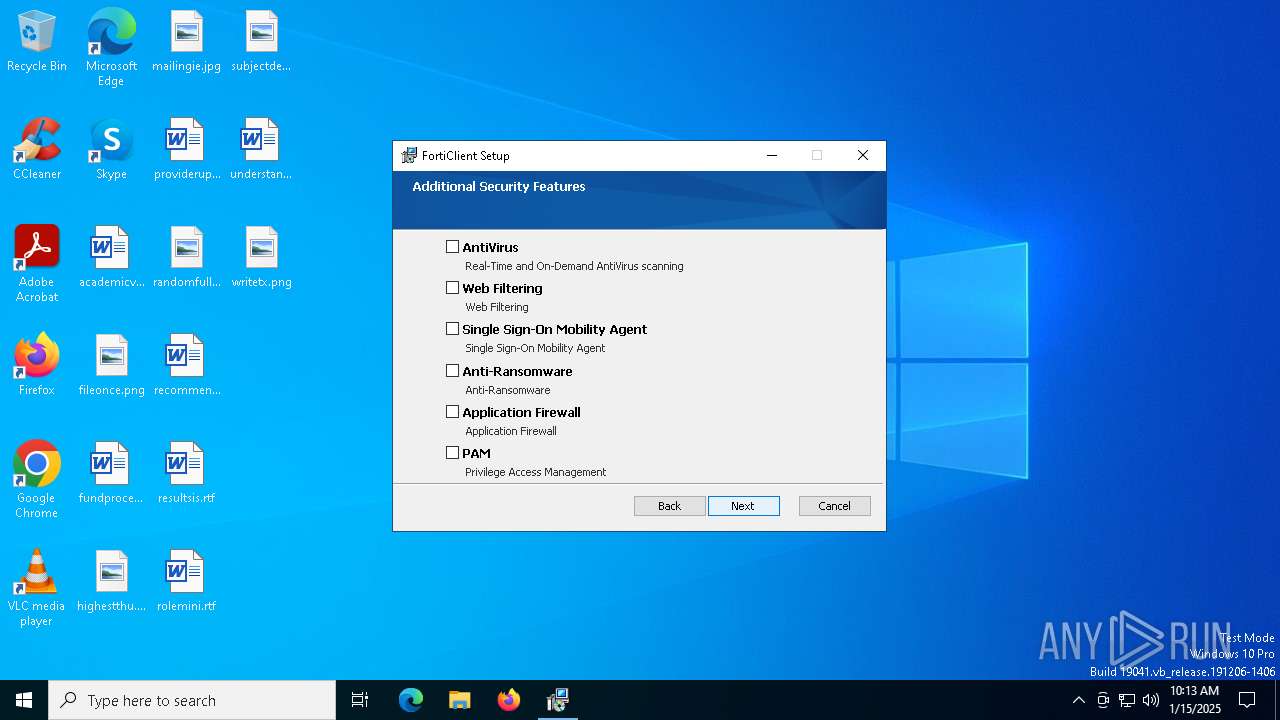Select Firefox desktop shortcut
Viewport: 1280px width, 720px height.
pos(37,365)
